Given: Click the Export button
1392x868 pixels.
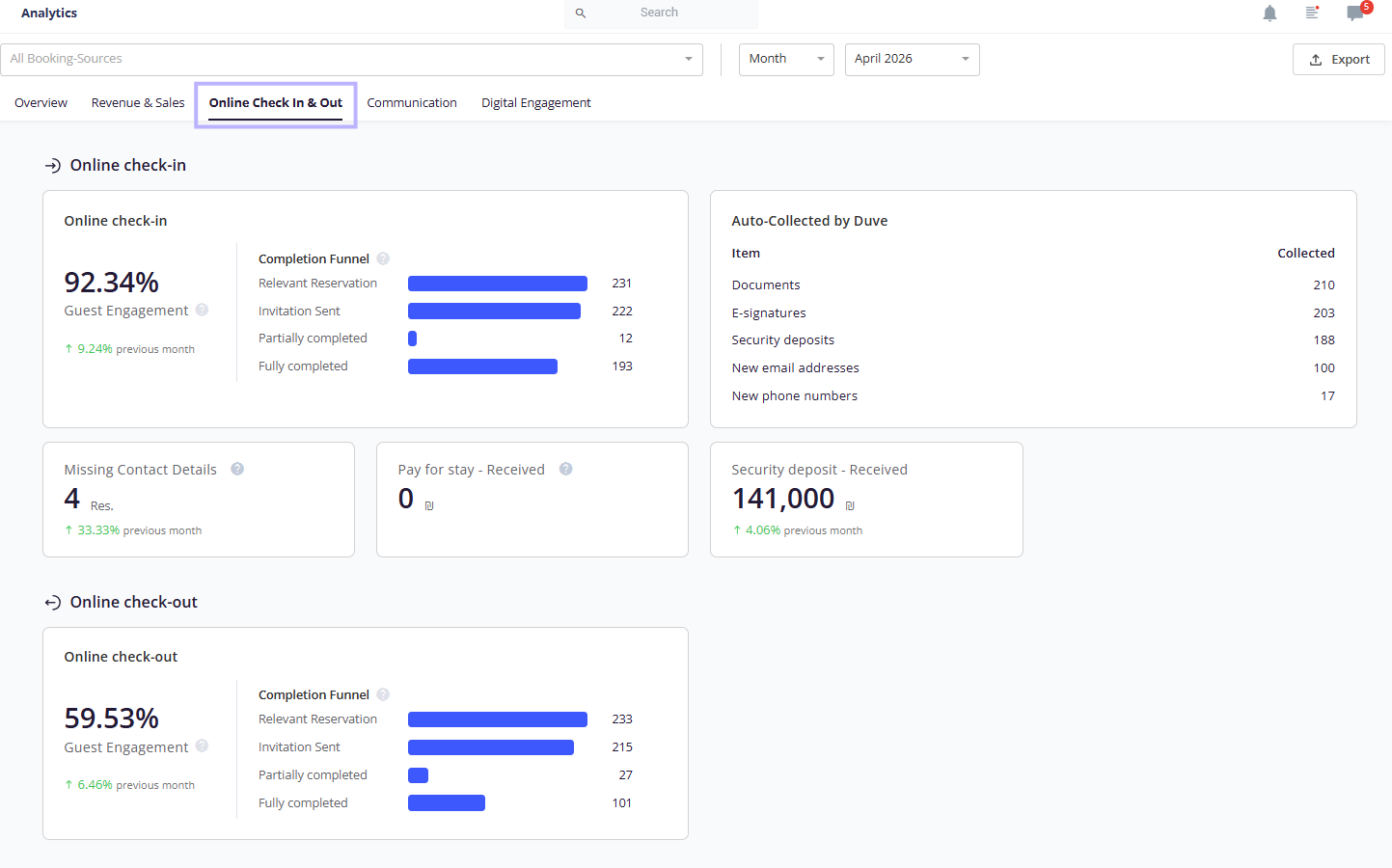Looking at the screenshot, I should 1339,60.
